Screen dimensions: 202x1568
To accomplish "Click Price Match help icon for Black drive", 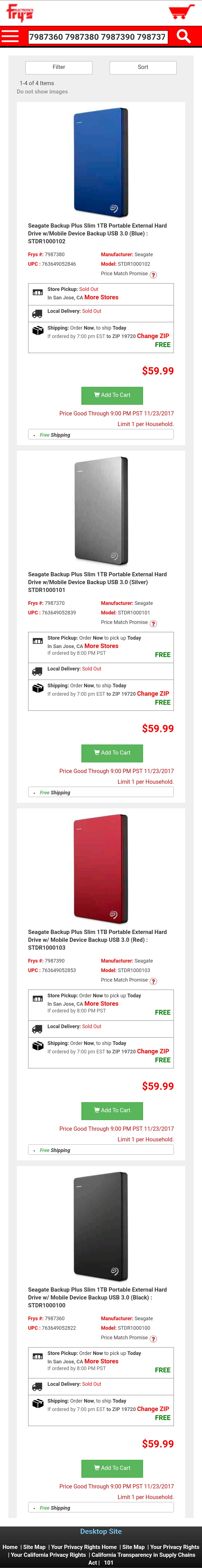I will point(153,1338).
